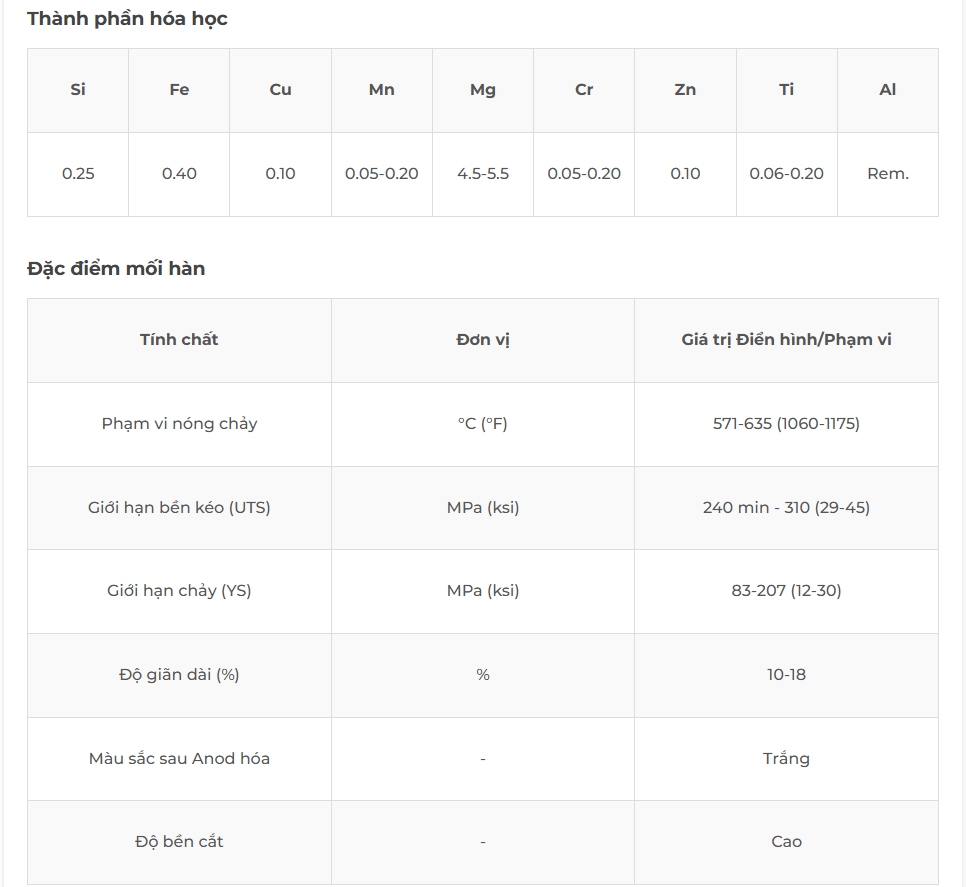Select the Mg header in composition table

point(483,90)
